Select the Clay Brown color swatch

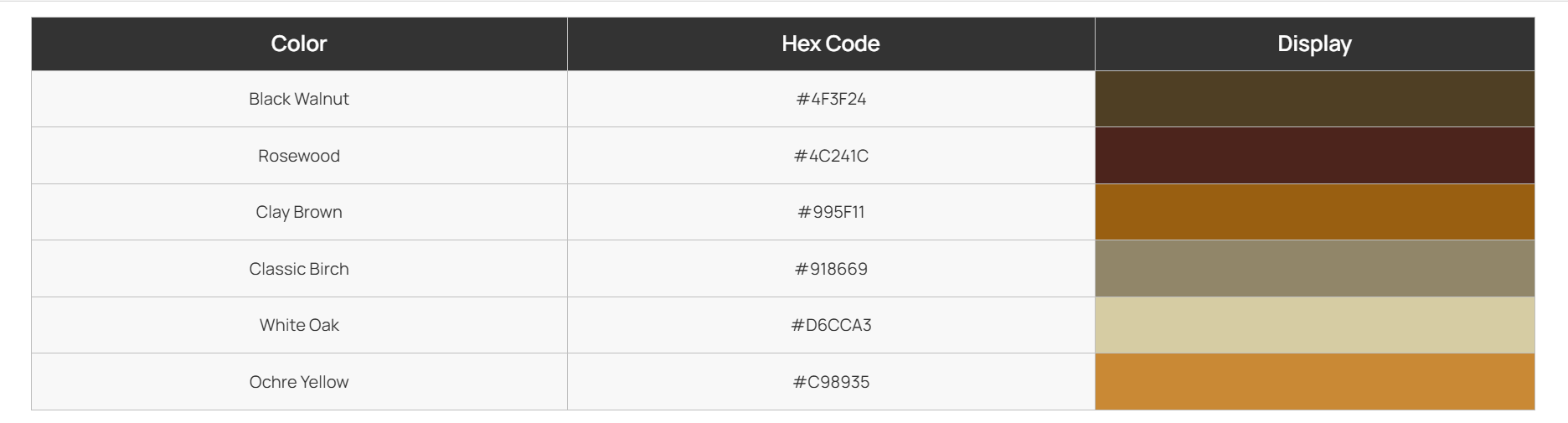1314,212
